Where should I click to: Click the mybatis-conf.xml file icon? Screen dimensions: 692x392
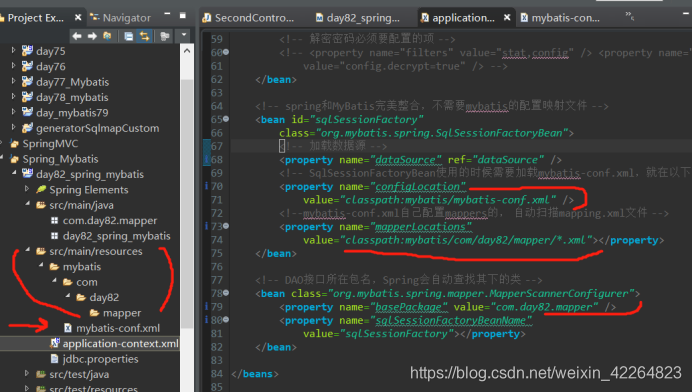(x=68, y=328)
